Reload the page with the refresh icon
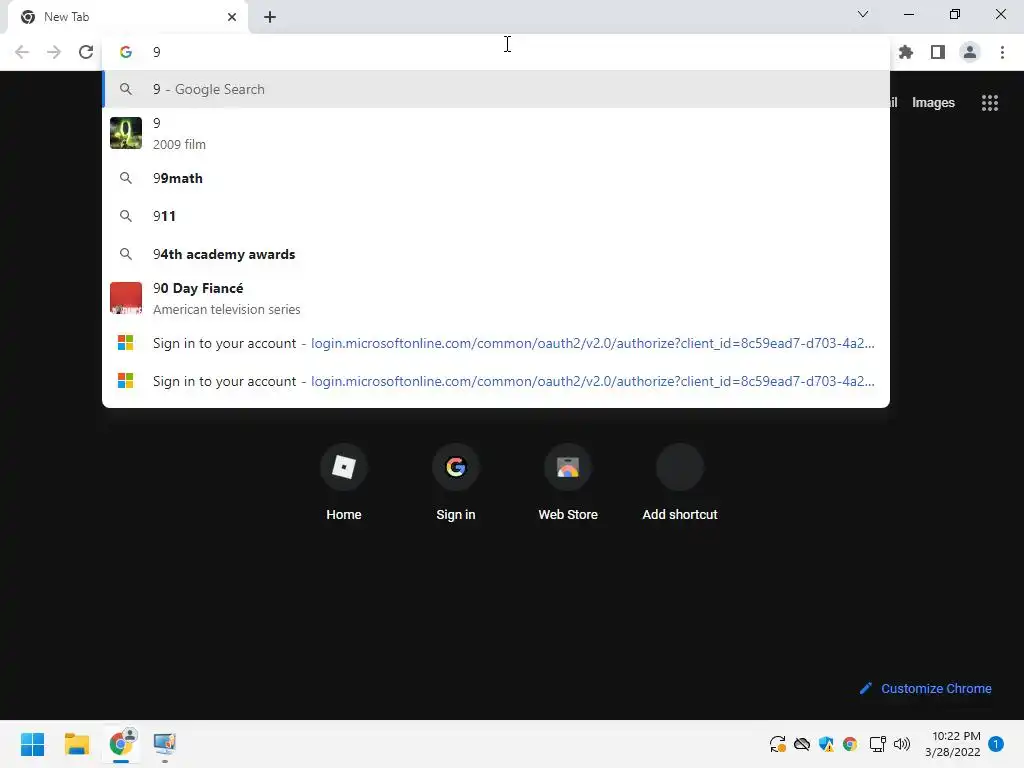Image resolution: width=1024 pixels, height=768 pixels. tap(86, 52)
